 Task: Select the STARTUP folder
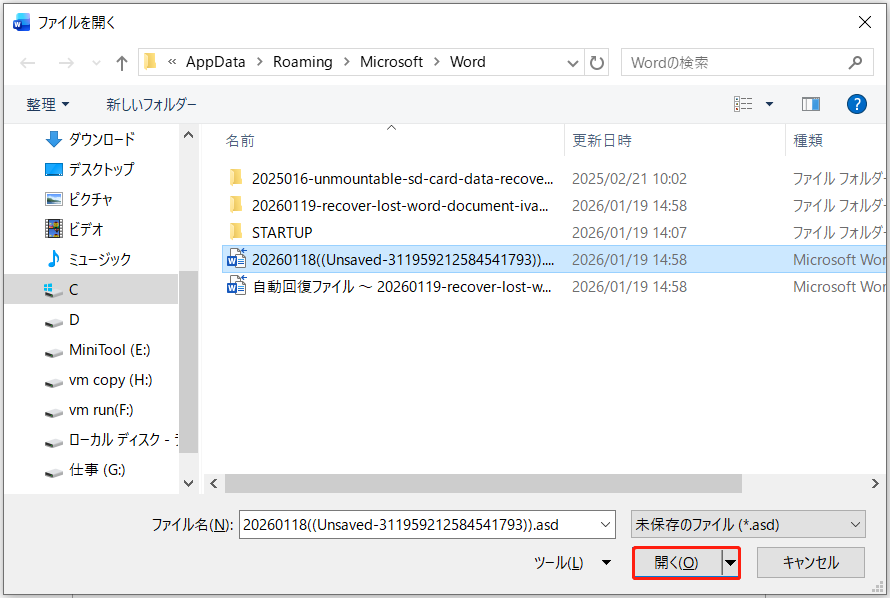pos(282,233)
